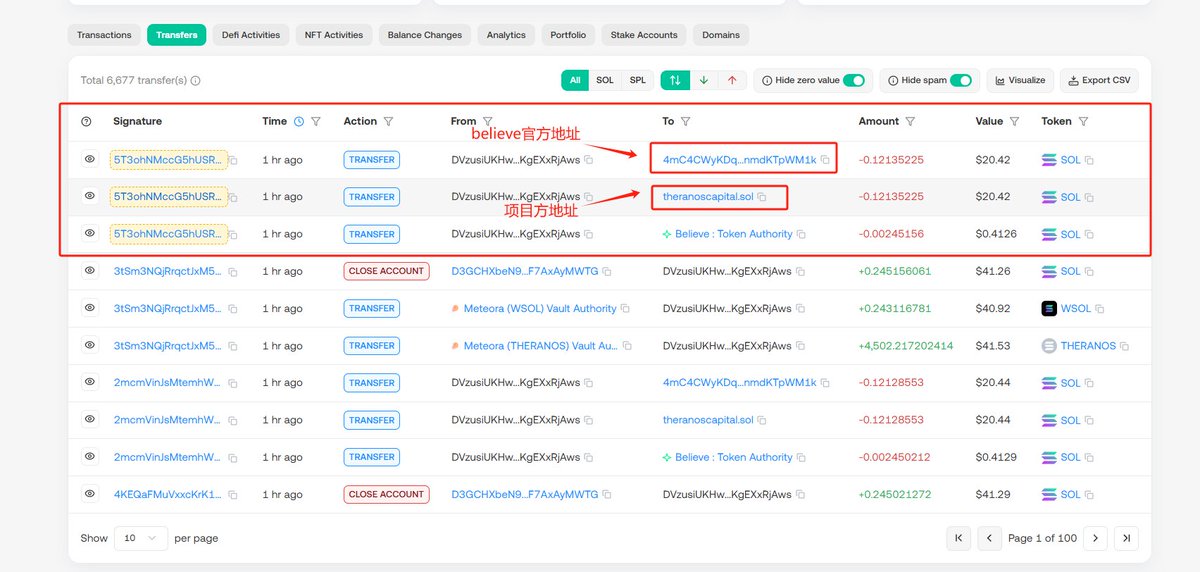The image size is (1200, 572).
Task: Click the Visualize button
Action: point(1020,80)
